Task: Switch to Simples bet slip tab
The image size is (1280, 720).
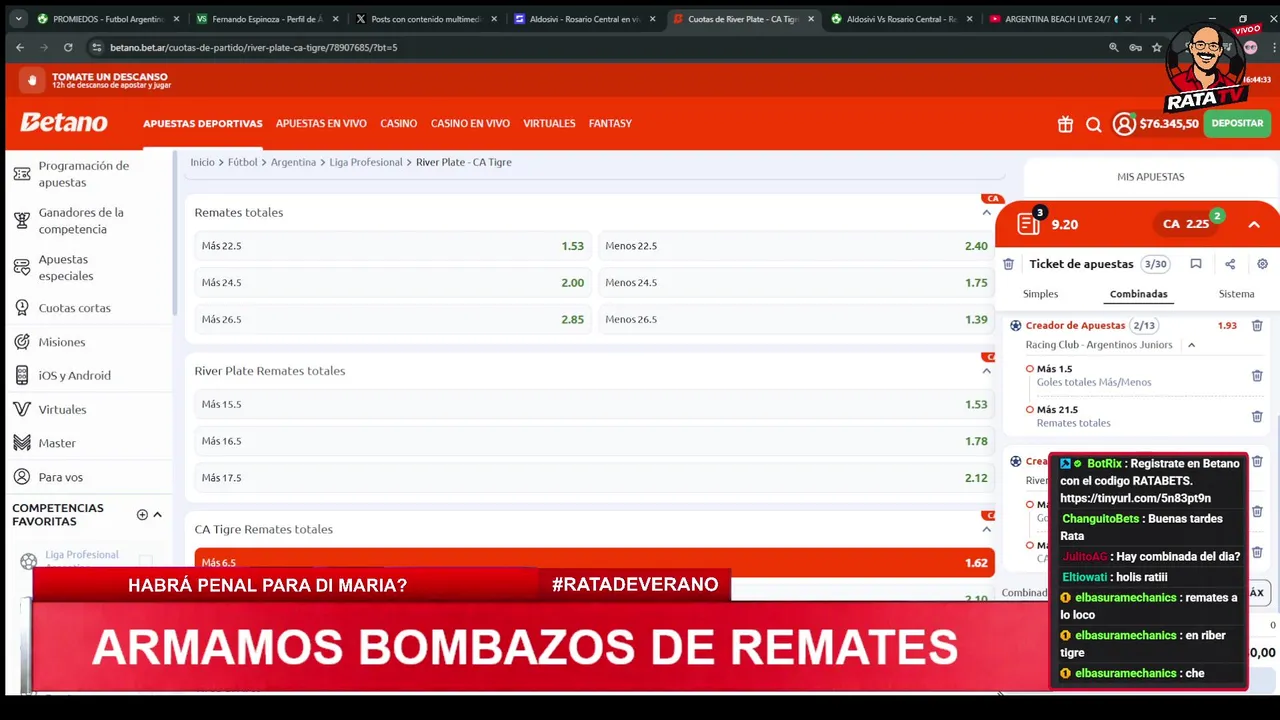Action: 1040,294
